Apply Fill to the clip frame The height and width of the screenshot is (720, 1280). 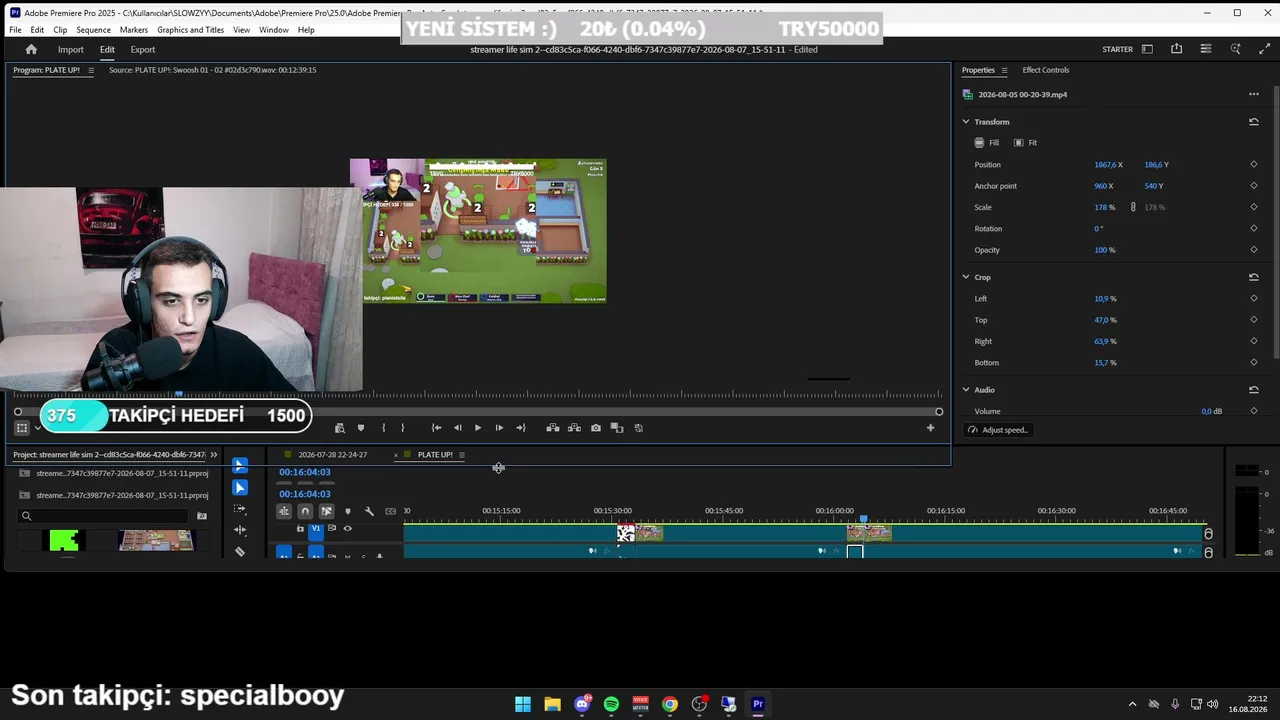987,143
